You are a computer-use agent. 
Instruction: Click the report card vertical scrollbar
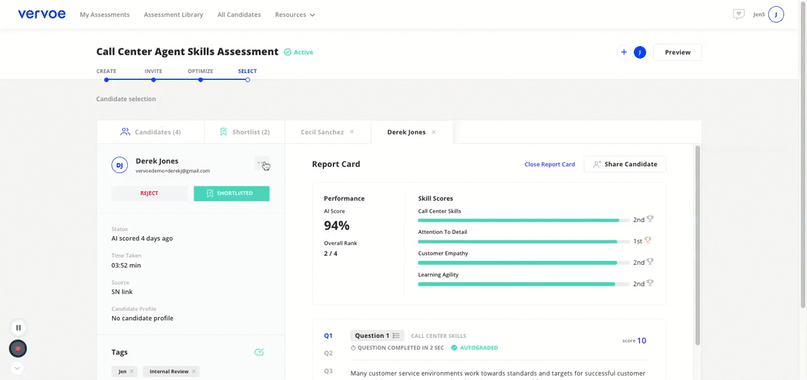(698, 245)
